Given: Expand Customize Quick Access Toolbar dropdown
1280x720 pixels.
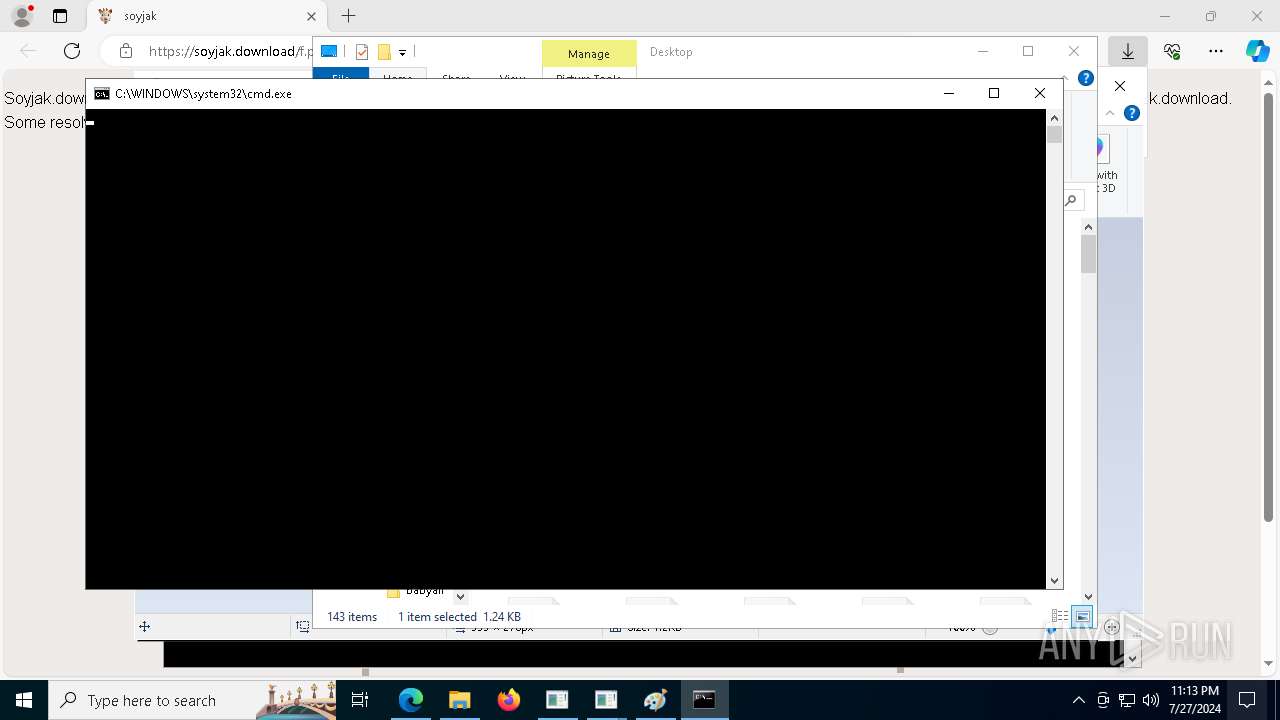Looking at the screenshot, I should point(402,52).
